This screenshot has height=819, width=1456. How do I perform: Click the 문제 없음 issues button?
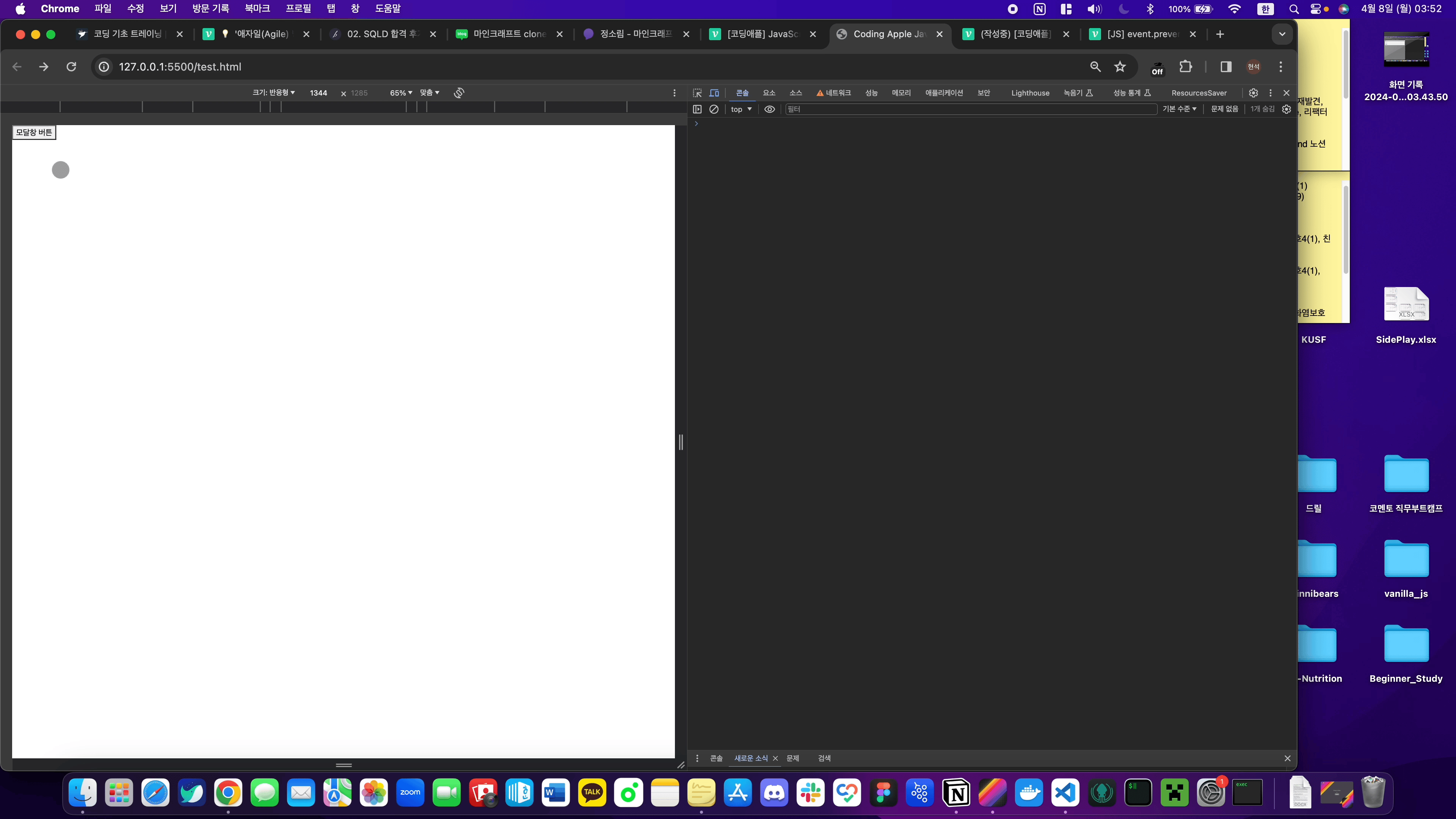1224,109
